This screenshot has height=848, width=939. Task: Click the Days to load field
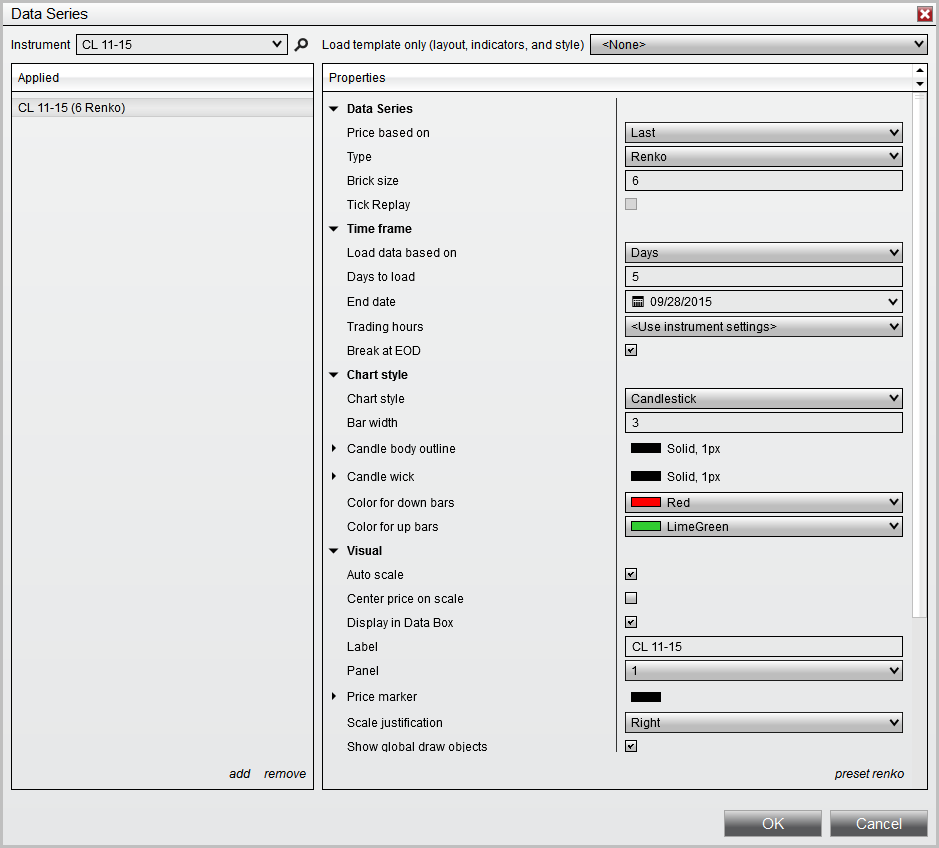click(764, 277)
